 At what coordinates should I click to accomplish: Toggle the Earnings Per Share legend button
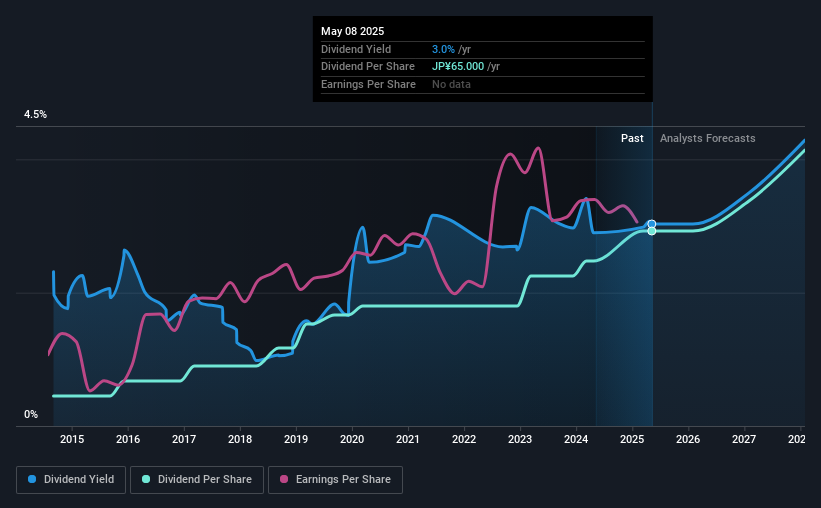(x=335, y=480)
